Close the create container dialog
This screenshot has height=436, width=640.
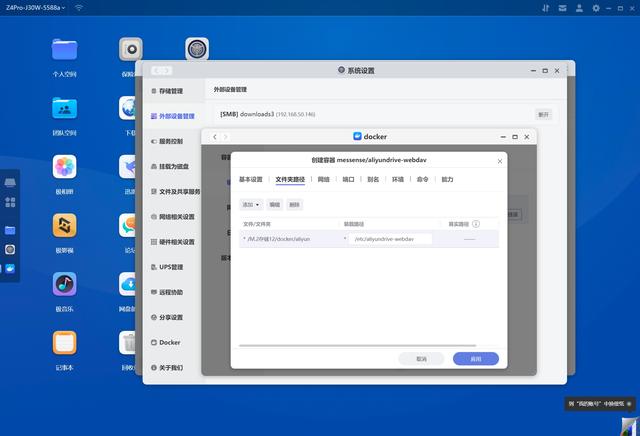point(500,161)
